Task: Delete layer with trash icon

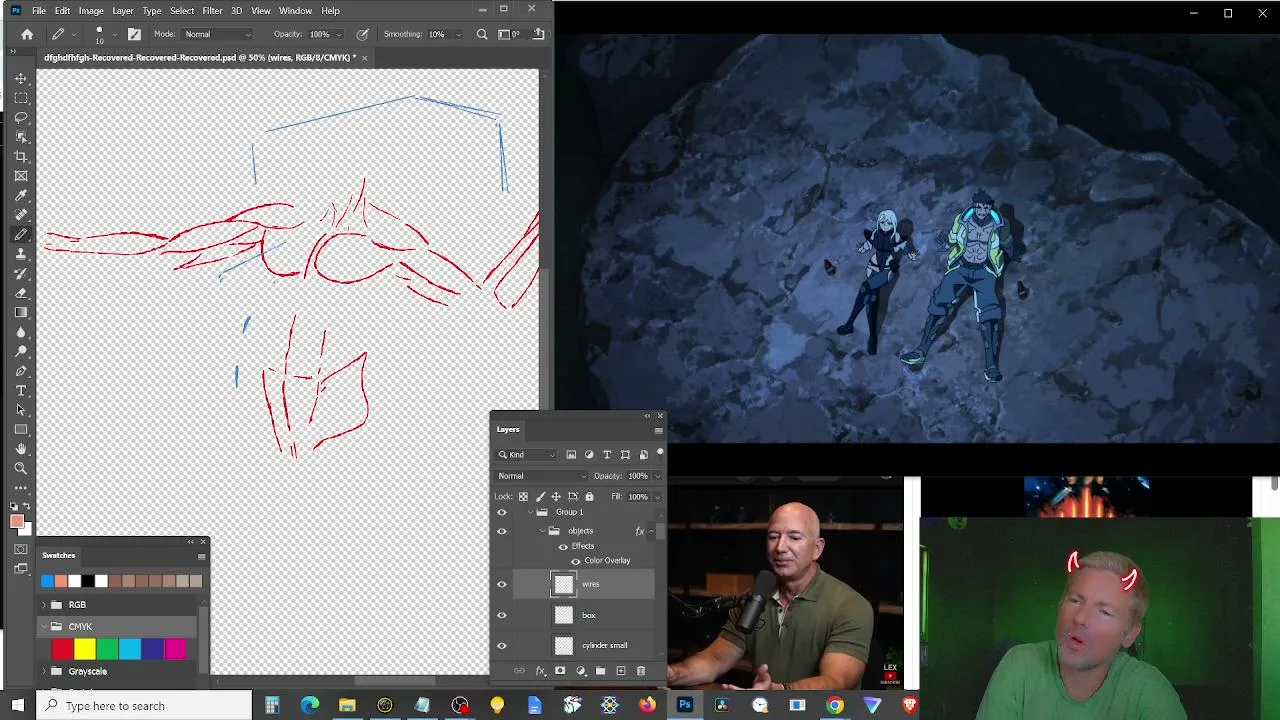Action: pyautogui.click(x=641, y=671)
